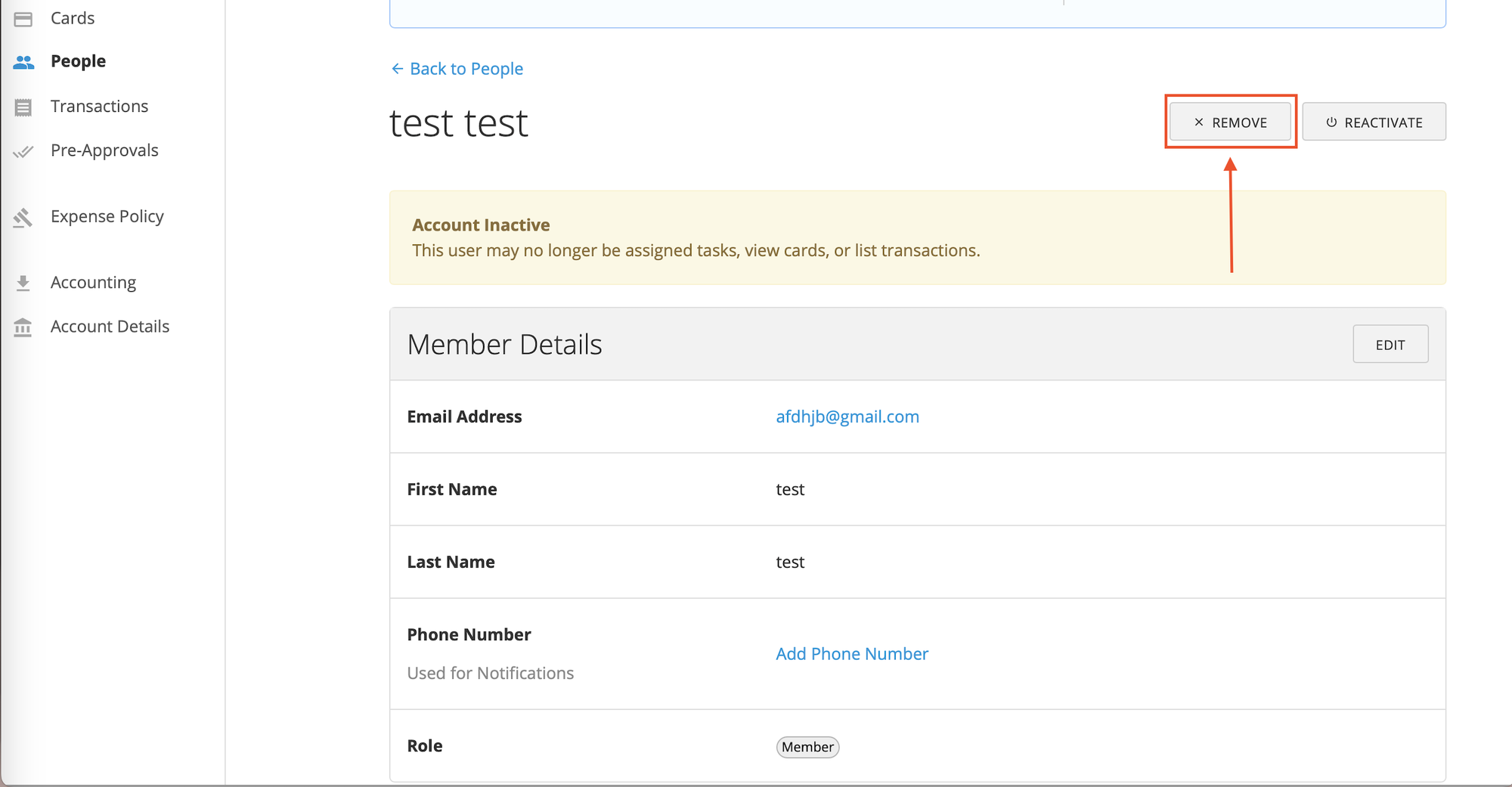Go to the Transactions section
1512x787 pixels.
[x=99, y=107]
